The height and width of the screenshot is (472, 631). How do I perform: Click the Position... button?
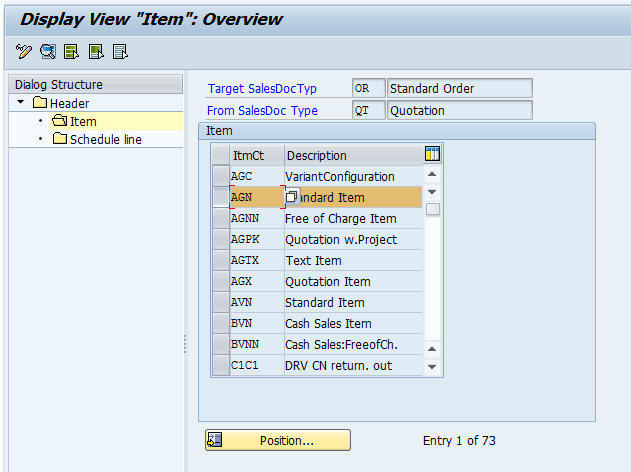278,440
